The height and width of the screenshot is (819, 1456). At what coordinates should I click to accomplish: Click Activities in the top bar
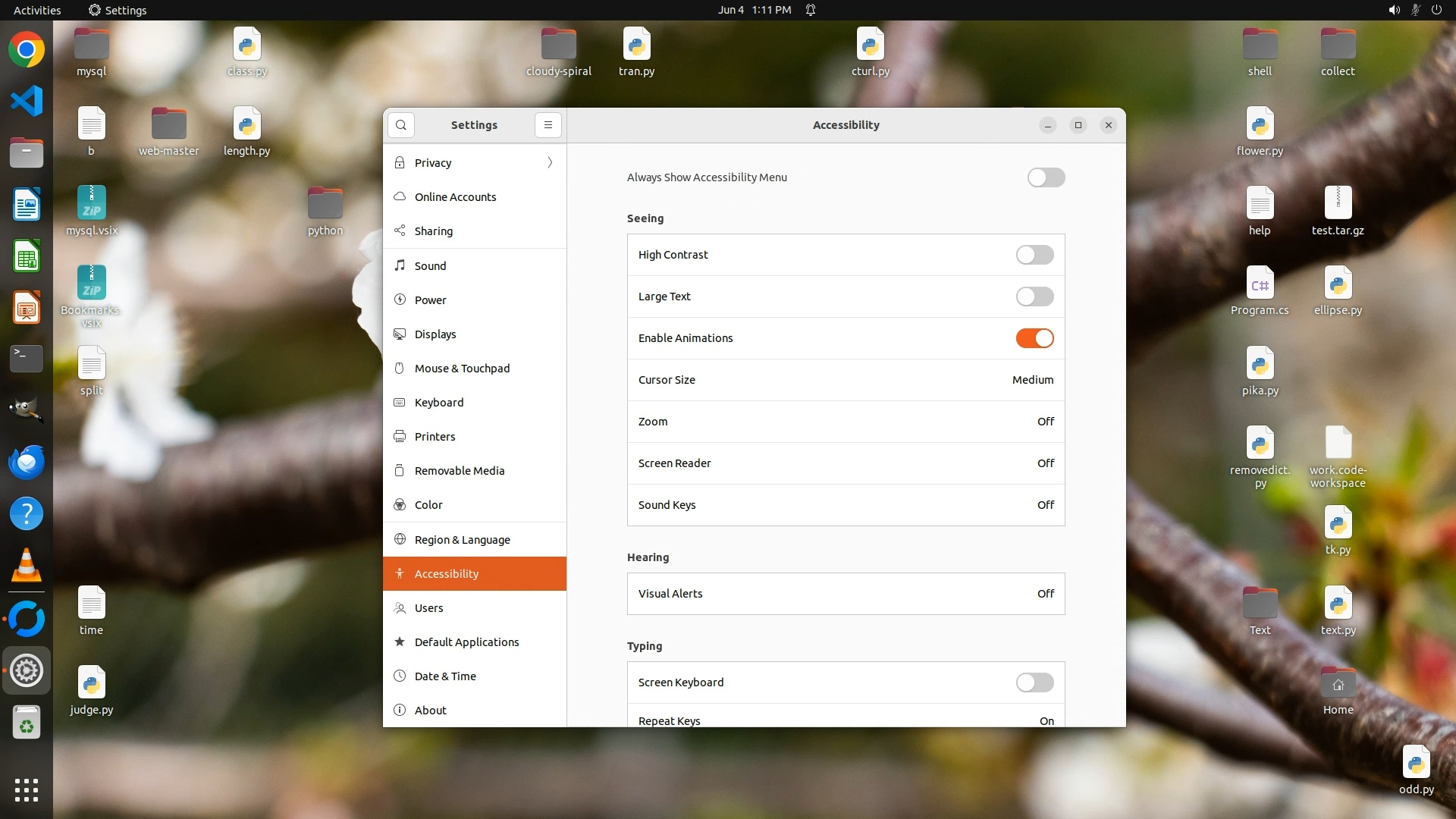[37, 10]
